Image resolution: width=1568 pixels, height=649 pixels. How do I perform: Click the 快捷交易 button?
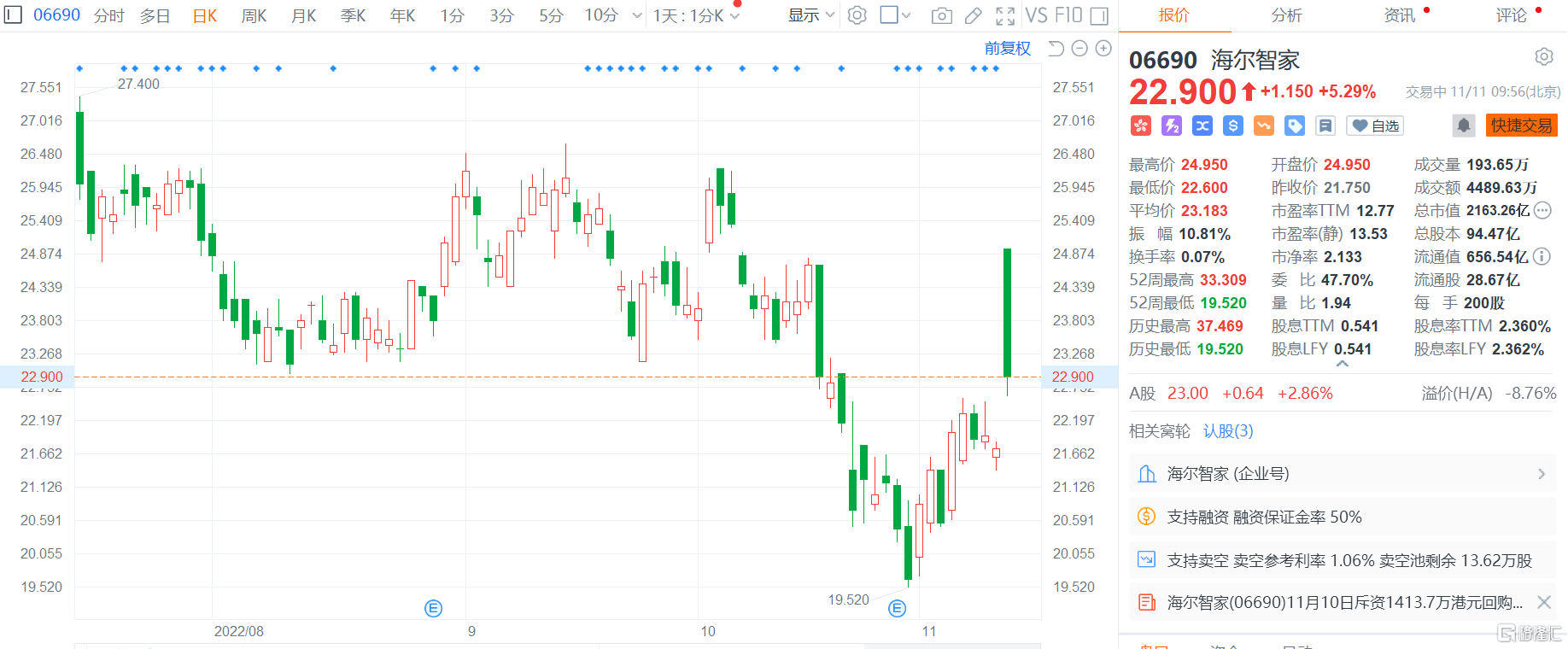click(x=1522, y=126)
